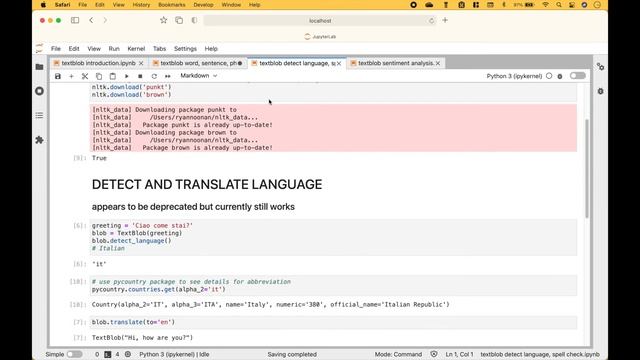Open the Kernel menu
This screenshot has height=360, width=640.
pos(136,49)
